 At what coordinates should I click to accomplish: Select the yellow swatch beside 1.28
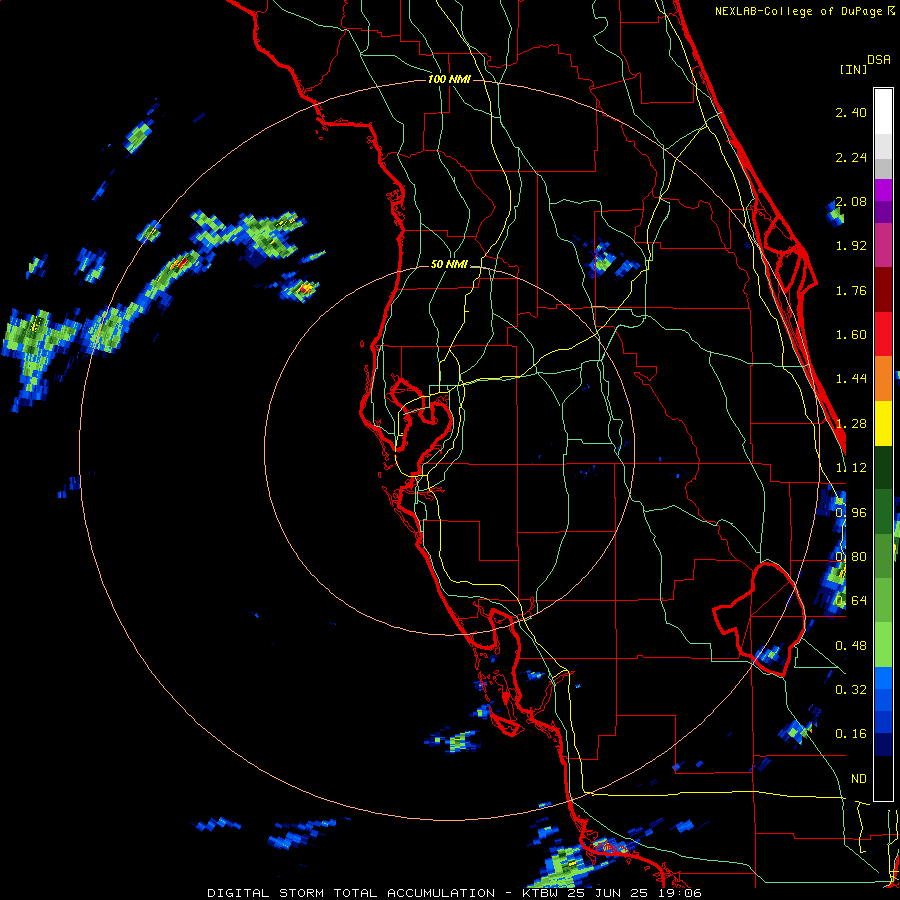pyautogui.click(x=883, y=423)
